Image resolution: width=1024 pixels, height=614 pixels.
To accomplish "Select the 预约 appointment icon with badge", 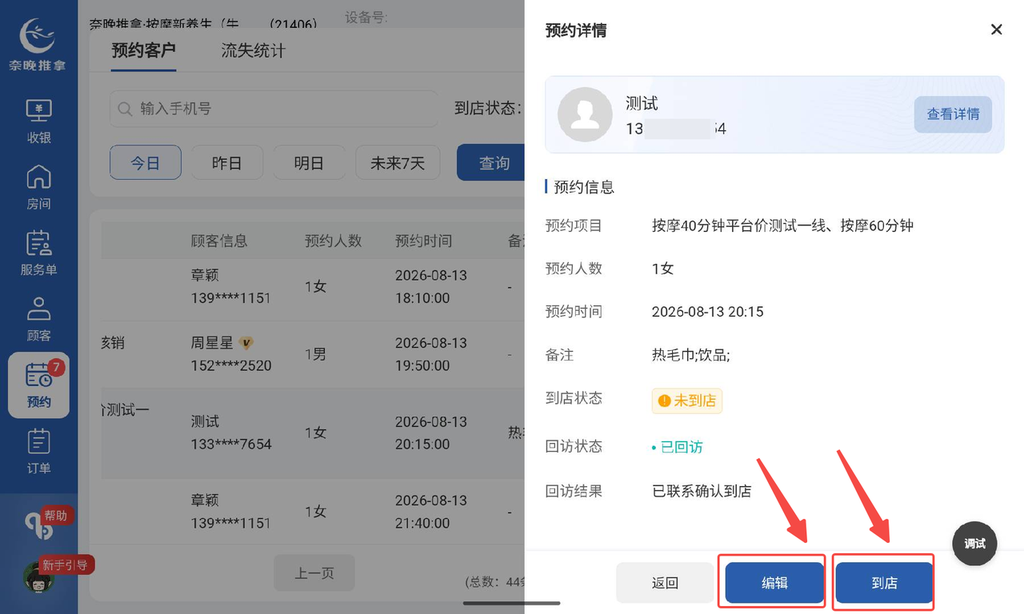I will coord(39,385).
